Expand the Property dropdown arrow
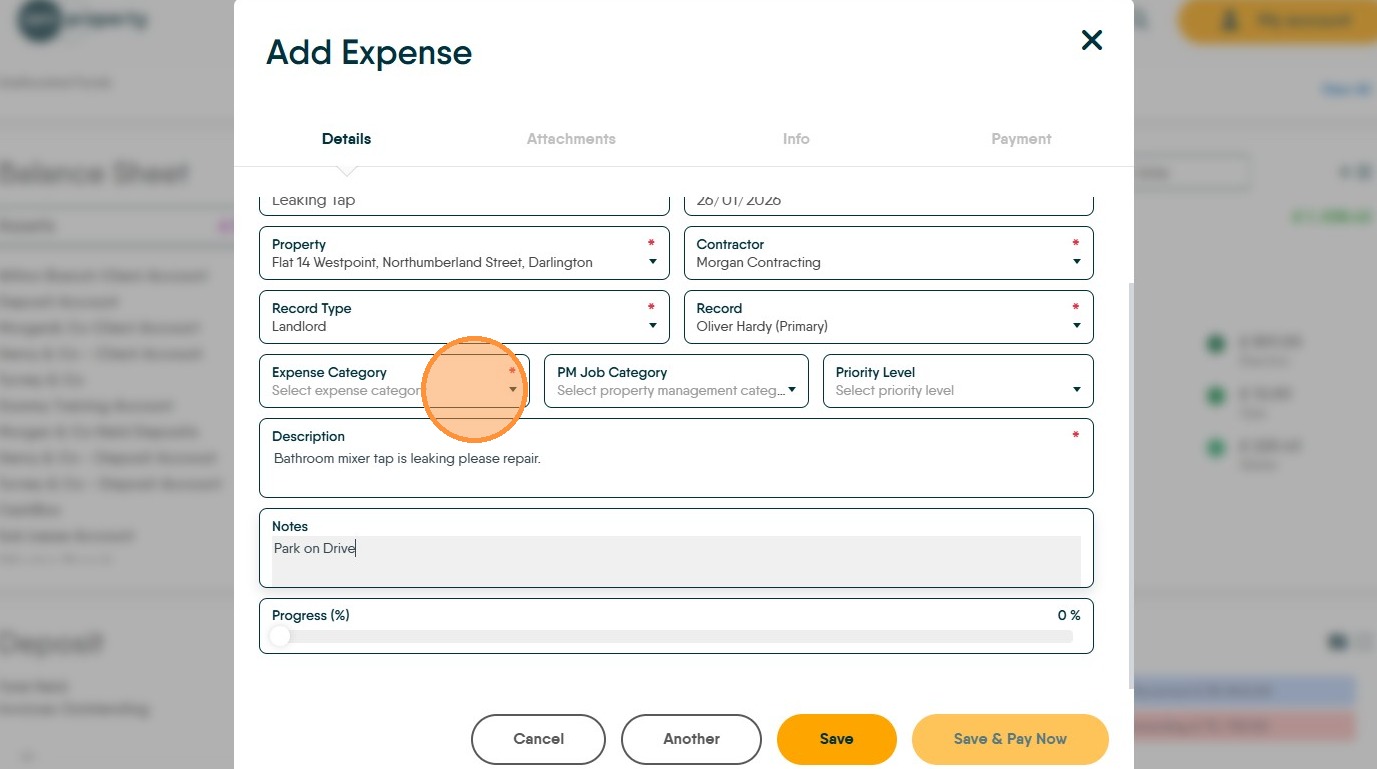Viewport: 1377px width, 769px height. click(x=652, y=262)
